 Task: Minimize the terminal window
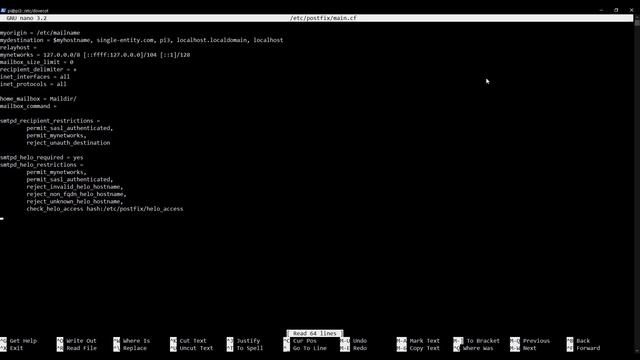pos(601,10)
